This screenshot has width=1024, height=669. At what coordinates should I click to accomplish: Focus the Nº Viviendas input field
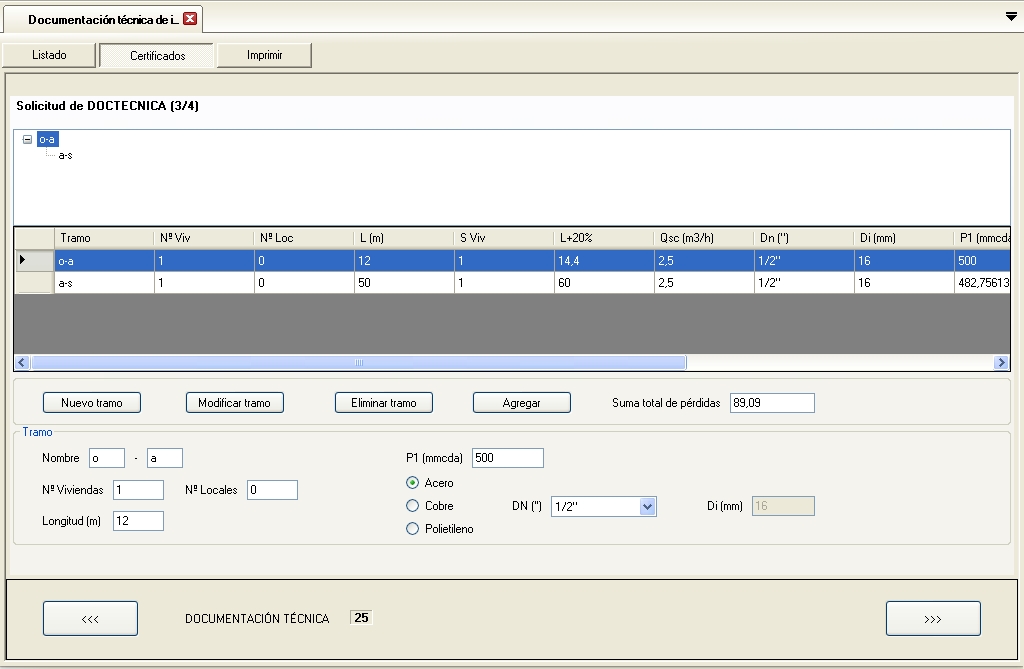[x=138, y=490]
